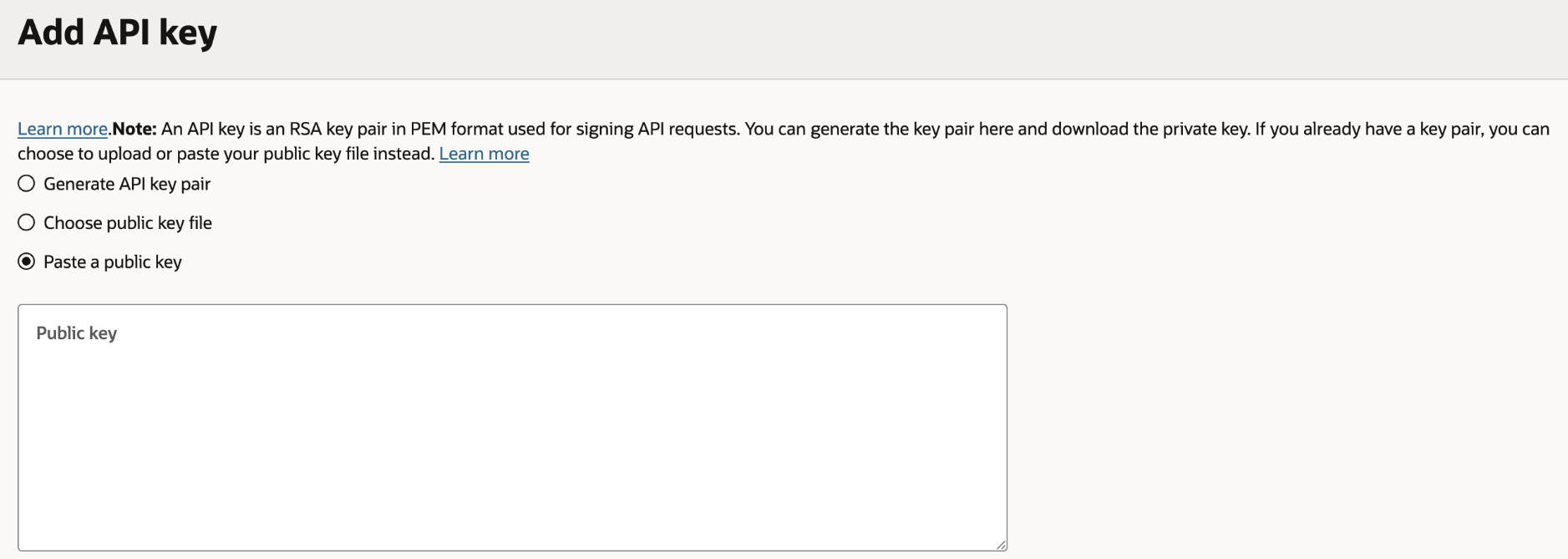Click the blank header area beside the title
The width and height of the screenshot is (1568, 559).
[835, 38]
